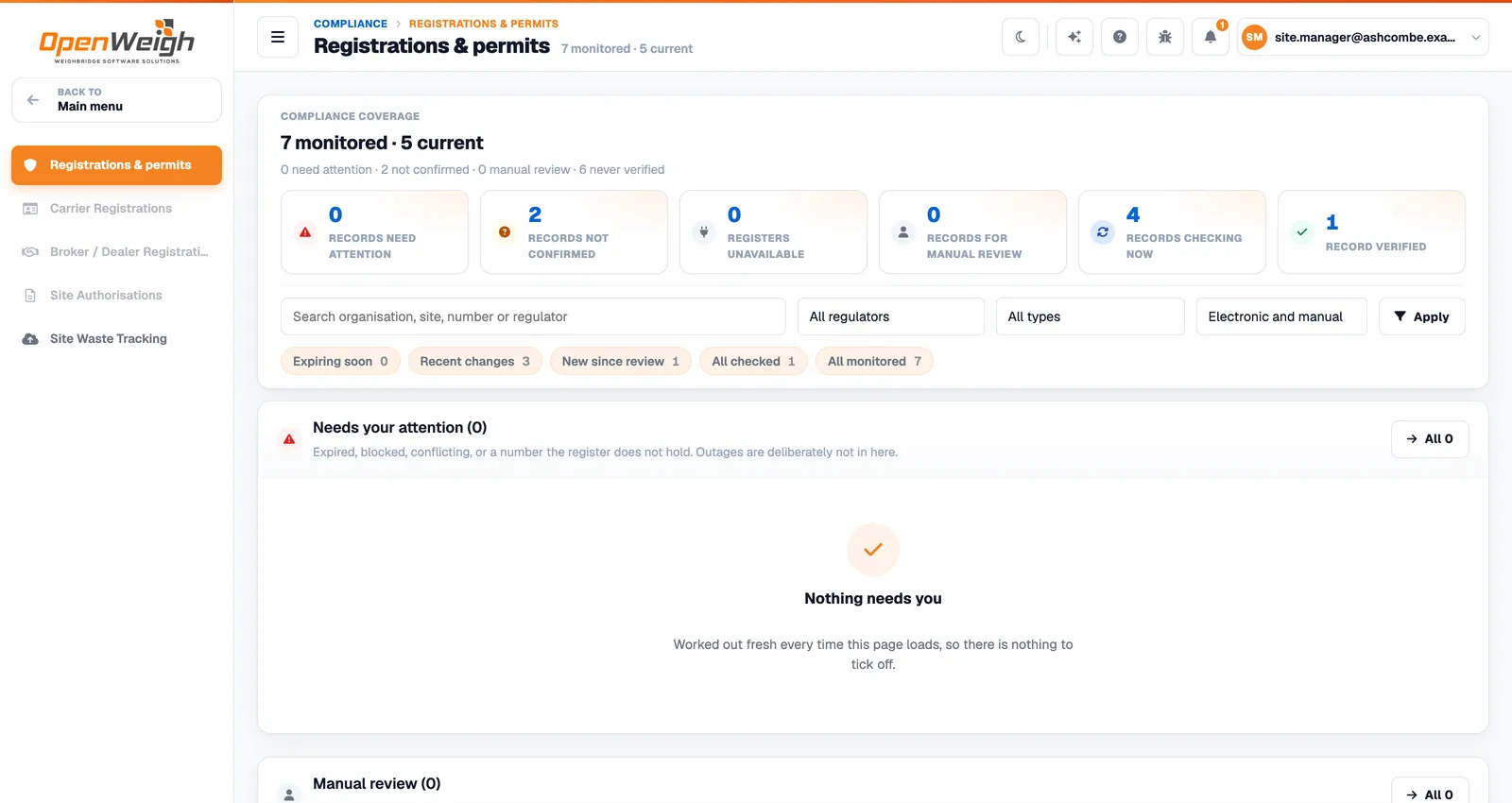The width and height of the screenshot is (1512, 803).
Task: Switch to dark mode moon icon
Action: [1021, 37]
